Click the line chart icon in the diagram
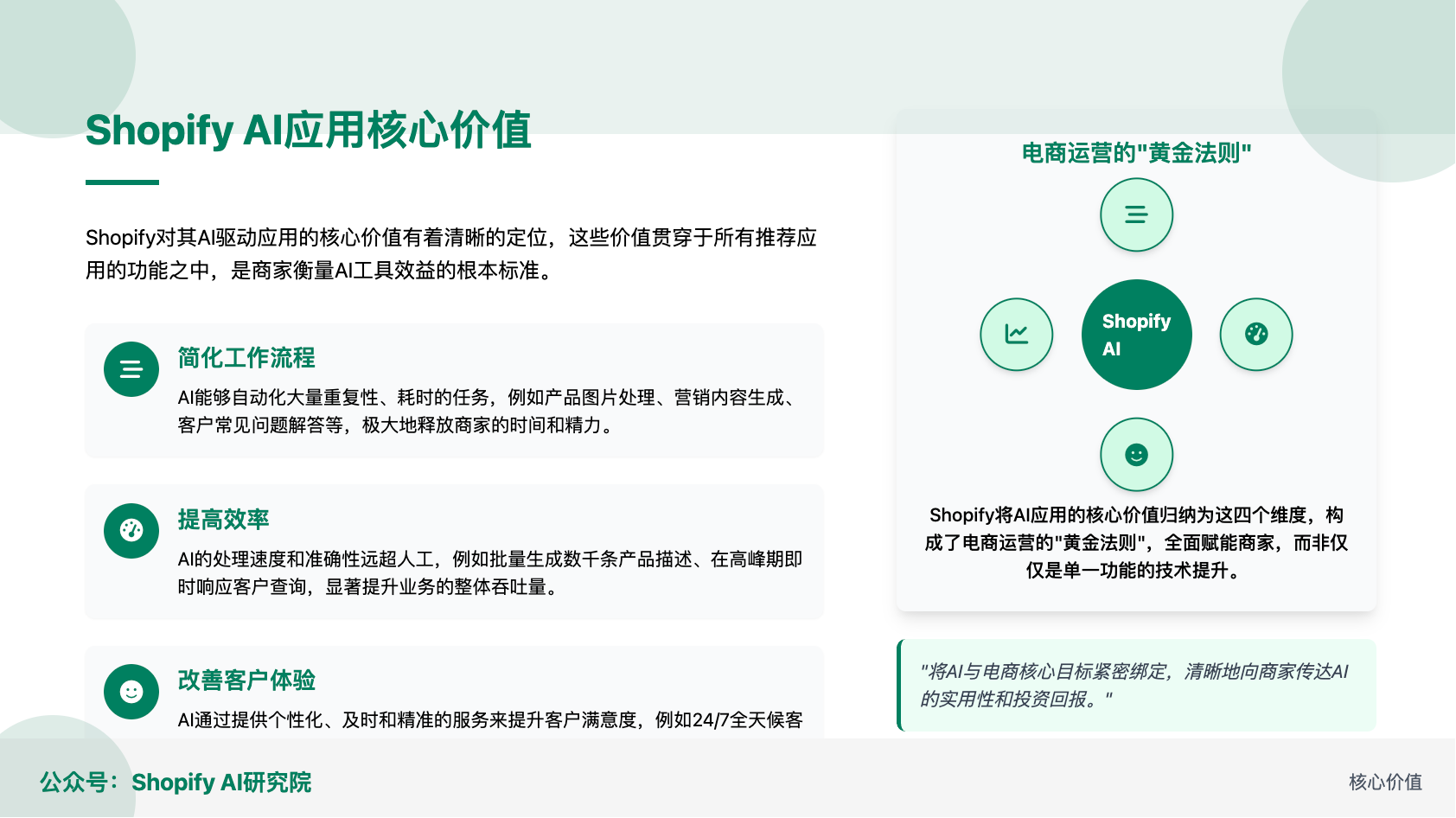This screenshot has width=1456, height=818. click(1017, 335)
